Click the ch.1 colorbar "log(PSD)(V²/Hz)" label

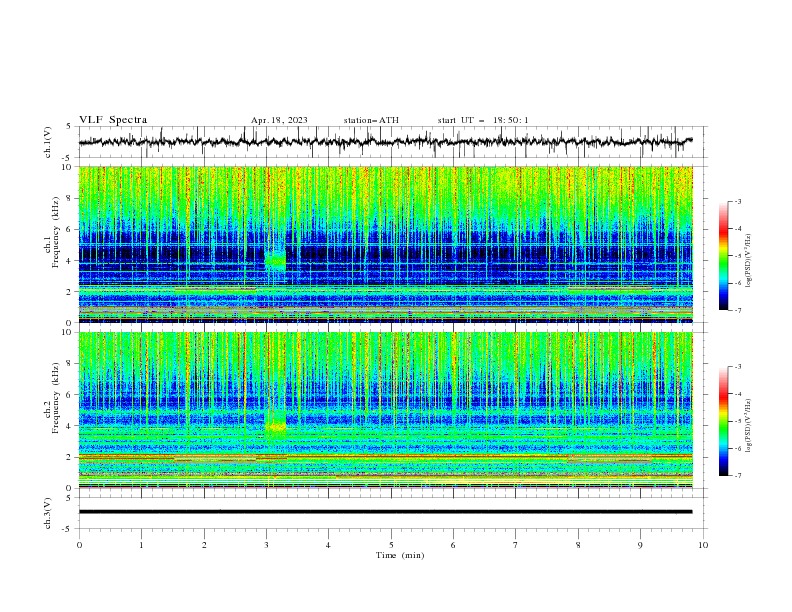[748, 261]
